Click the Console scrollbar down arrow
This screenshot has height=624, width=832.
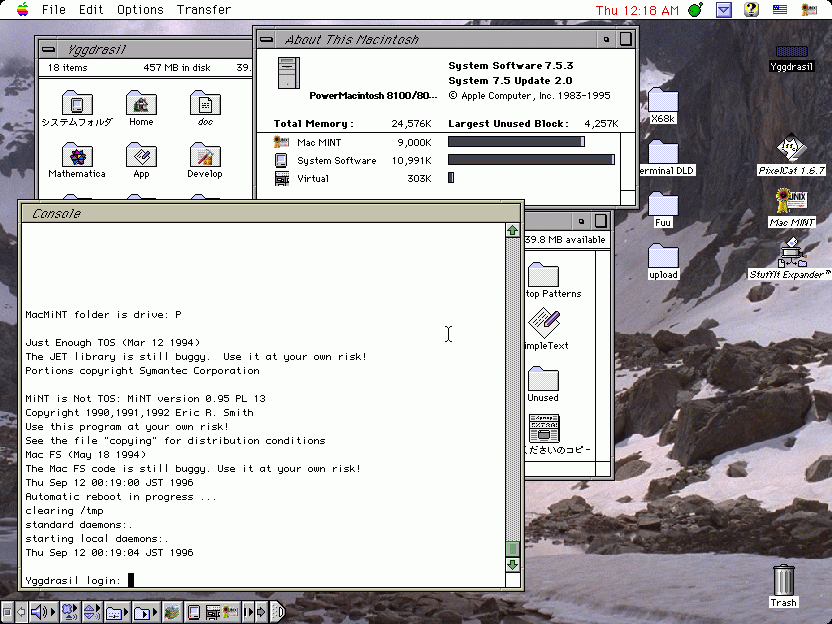pyautogui.click(x=512, y=565)
